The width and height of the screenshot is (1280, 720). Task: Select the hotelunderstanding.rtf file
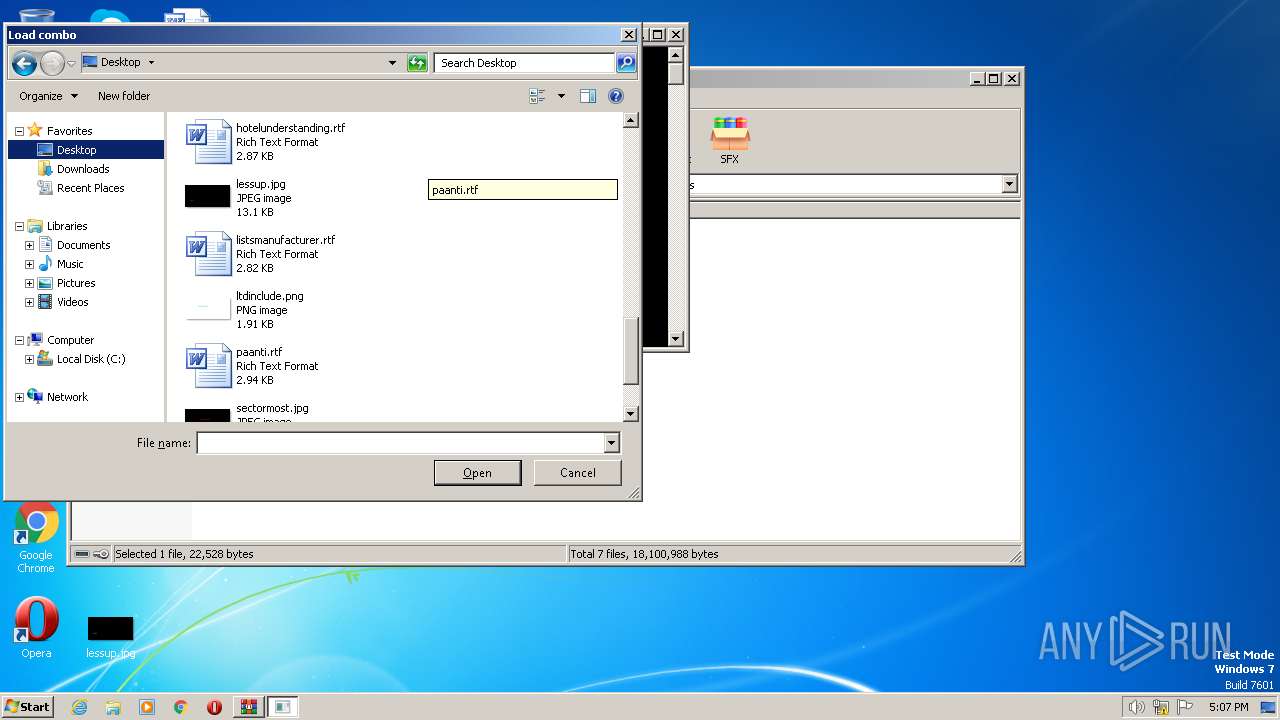click(x=290, y=142)
